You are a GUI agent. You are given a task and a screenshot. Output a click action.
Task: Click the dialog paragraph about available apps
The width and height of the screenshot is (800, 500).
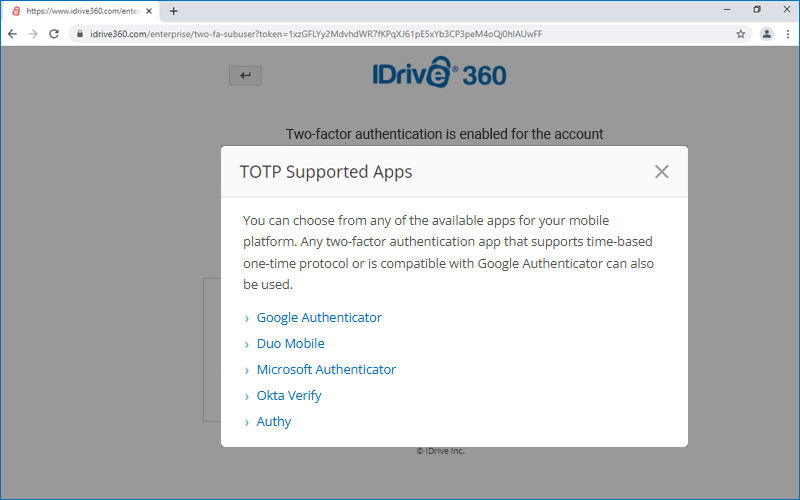pos(448,252)
